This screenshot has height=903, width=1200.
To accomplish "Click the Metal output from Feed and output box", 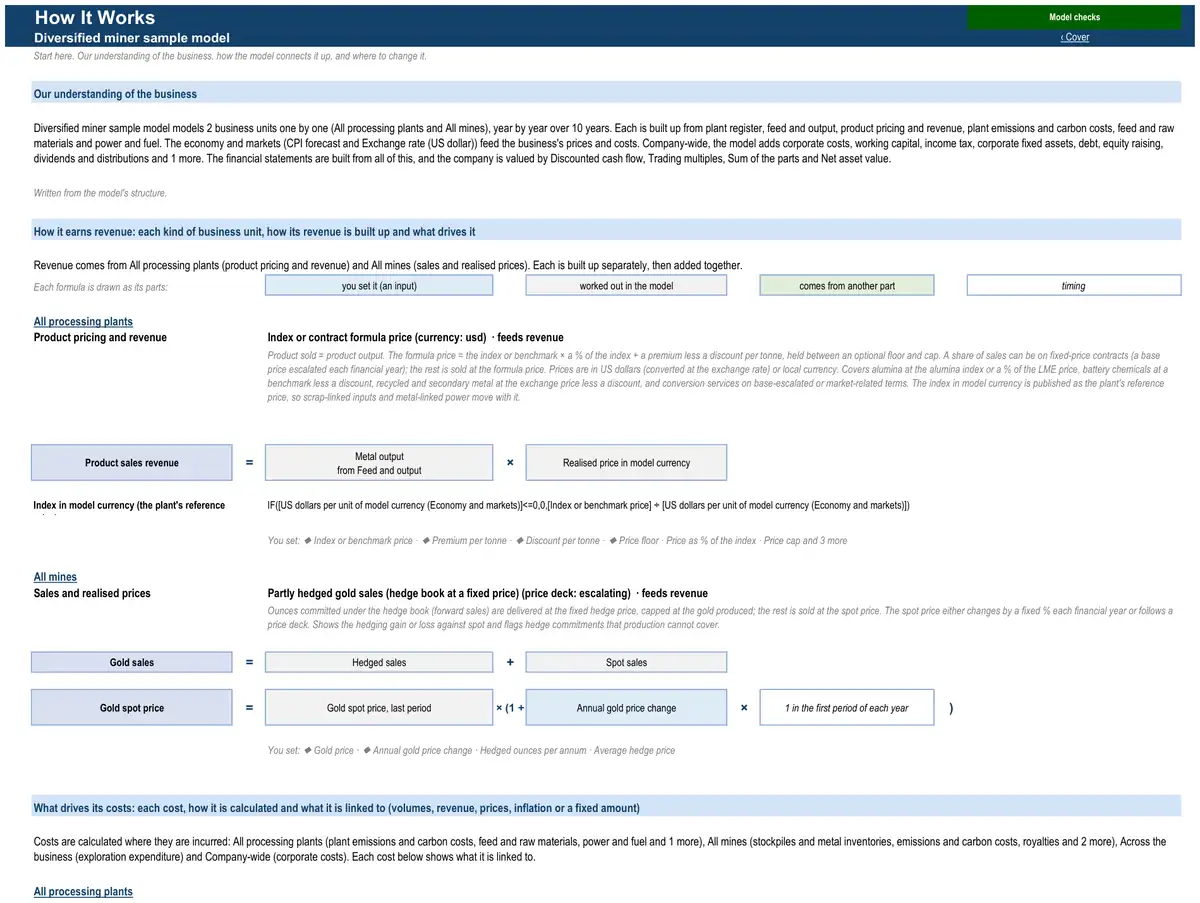I will coord(379,463).
